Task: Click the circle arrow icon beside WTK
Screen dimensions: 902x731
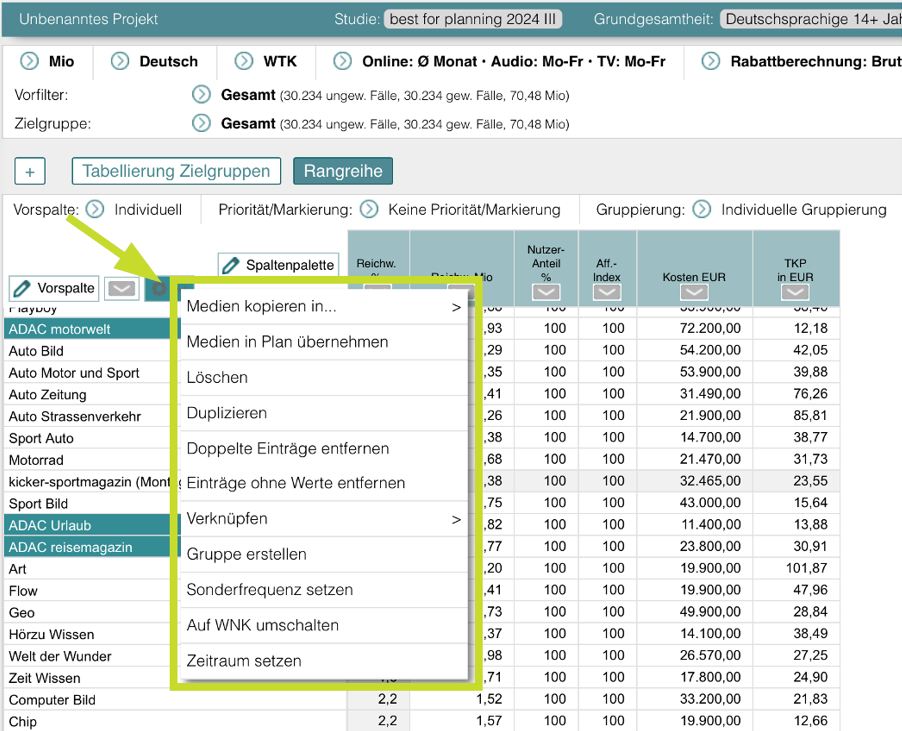Action: (x=244, y=61)
